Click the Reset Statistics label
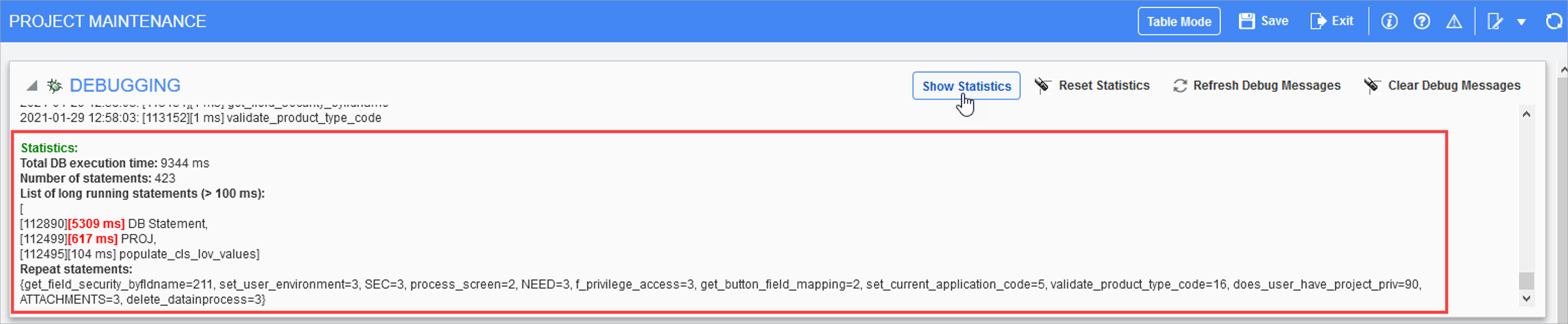 (x=1104, y=85)
